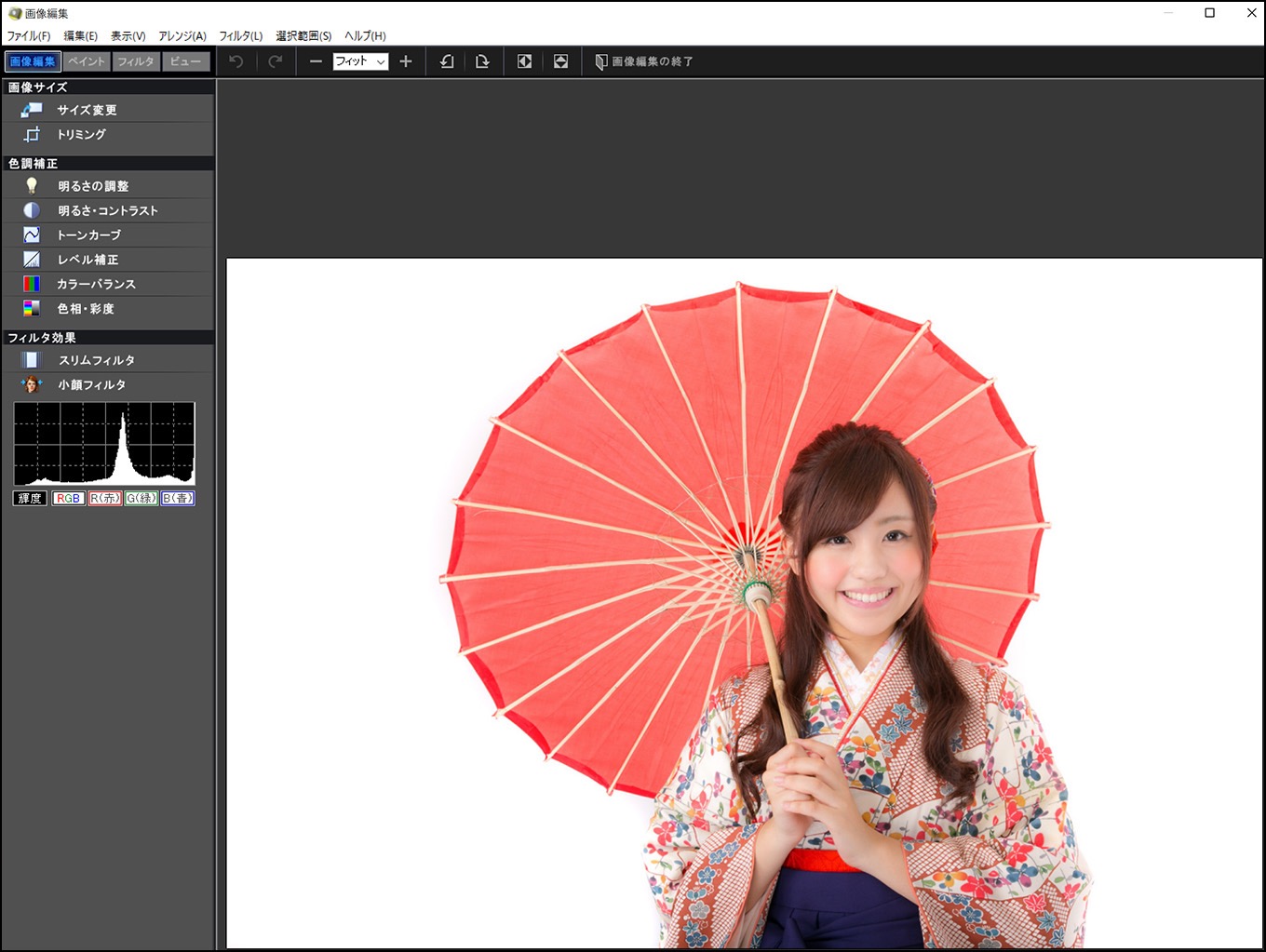Click the スリムフィルタ icon

click(x=32, y=360)
